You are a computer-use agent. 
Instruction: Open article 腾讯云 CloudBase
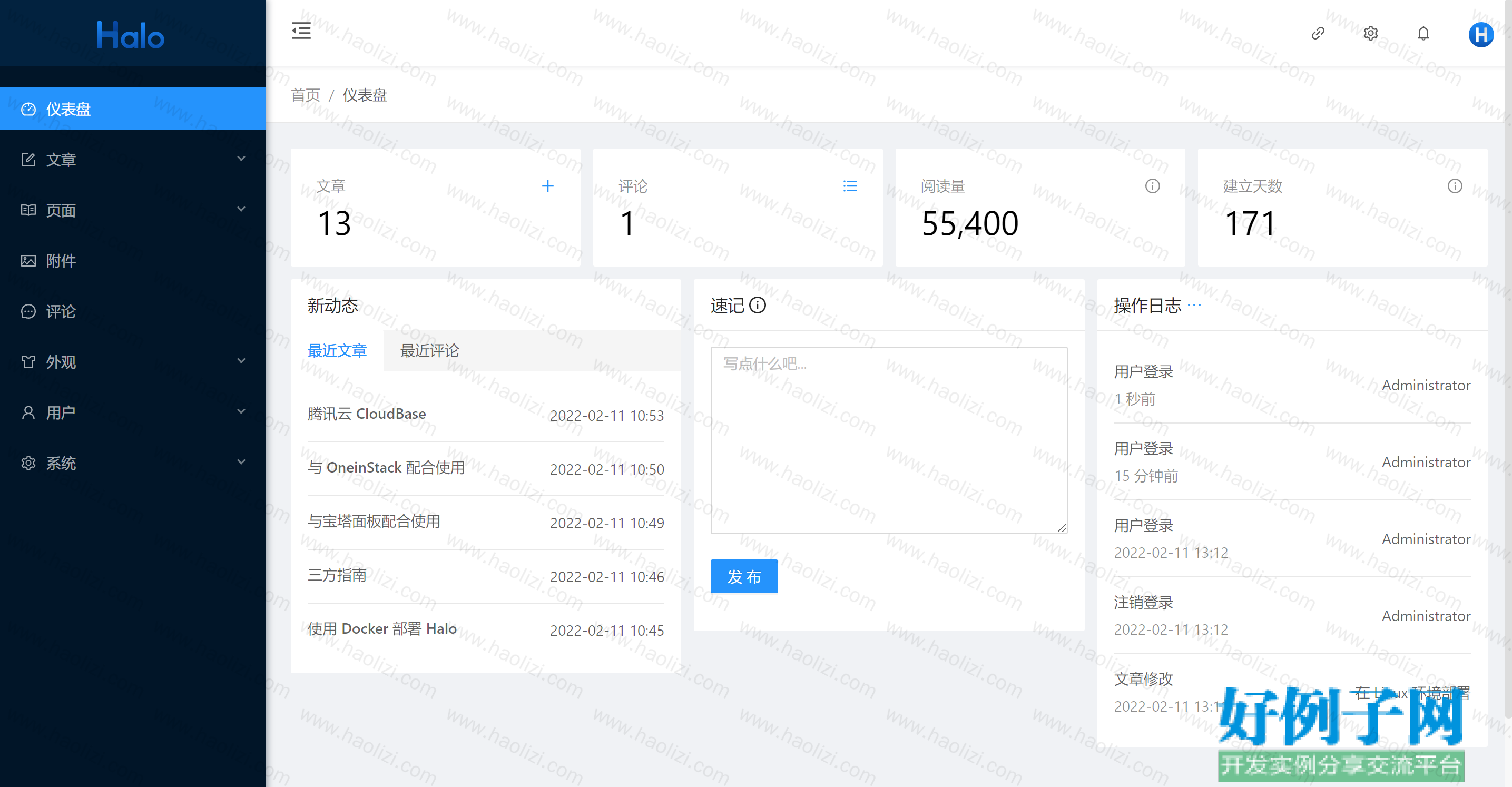[366, 414]
